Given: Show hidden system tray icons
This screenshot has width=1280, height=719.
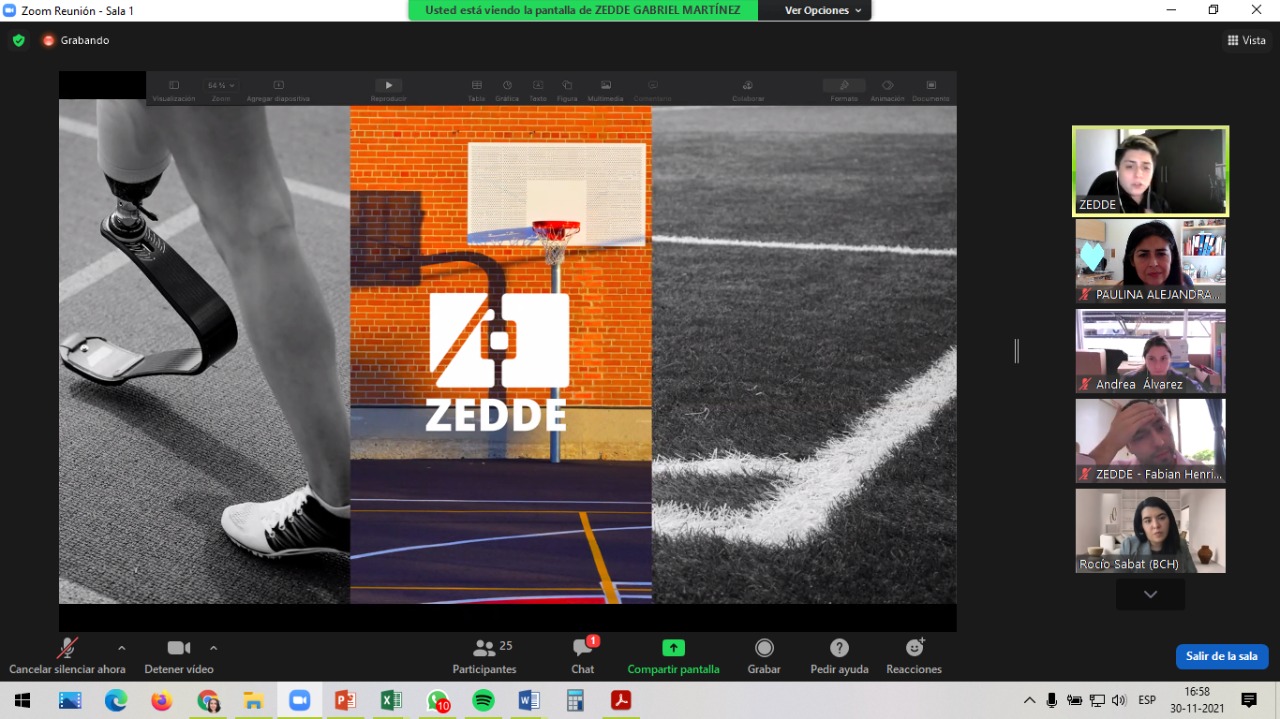Looking at the screenshot, I should (1029, 700).
